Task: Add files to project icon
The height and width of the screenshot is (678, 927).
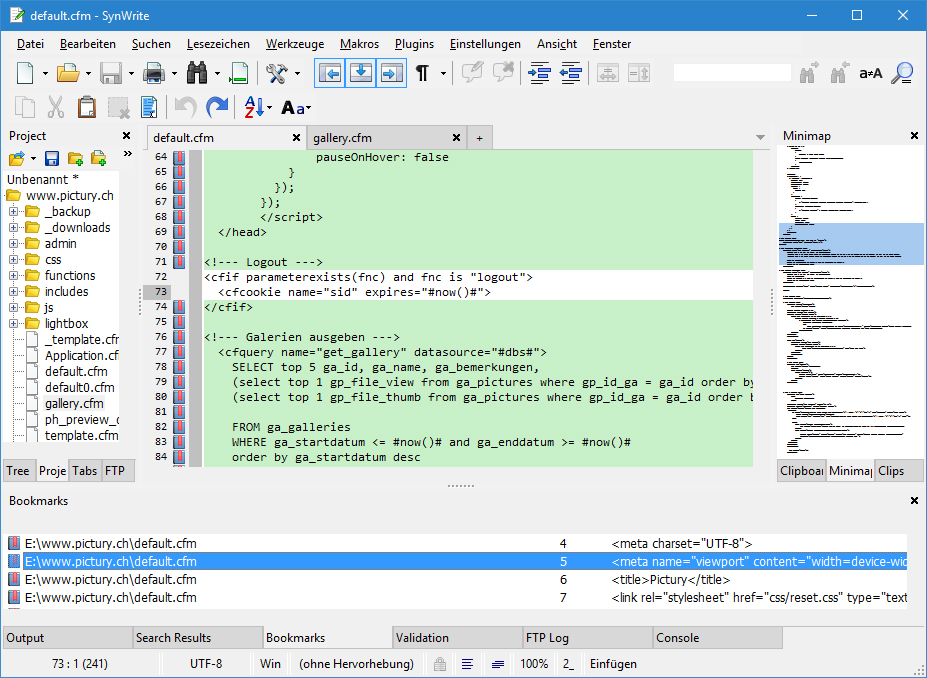Action: [99, 158]
